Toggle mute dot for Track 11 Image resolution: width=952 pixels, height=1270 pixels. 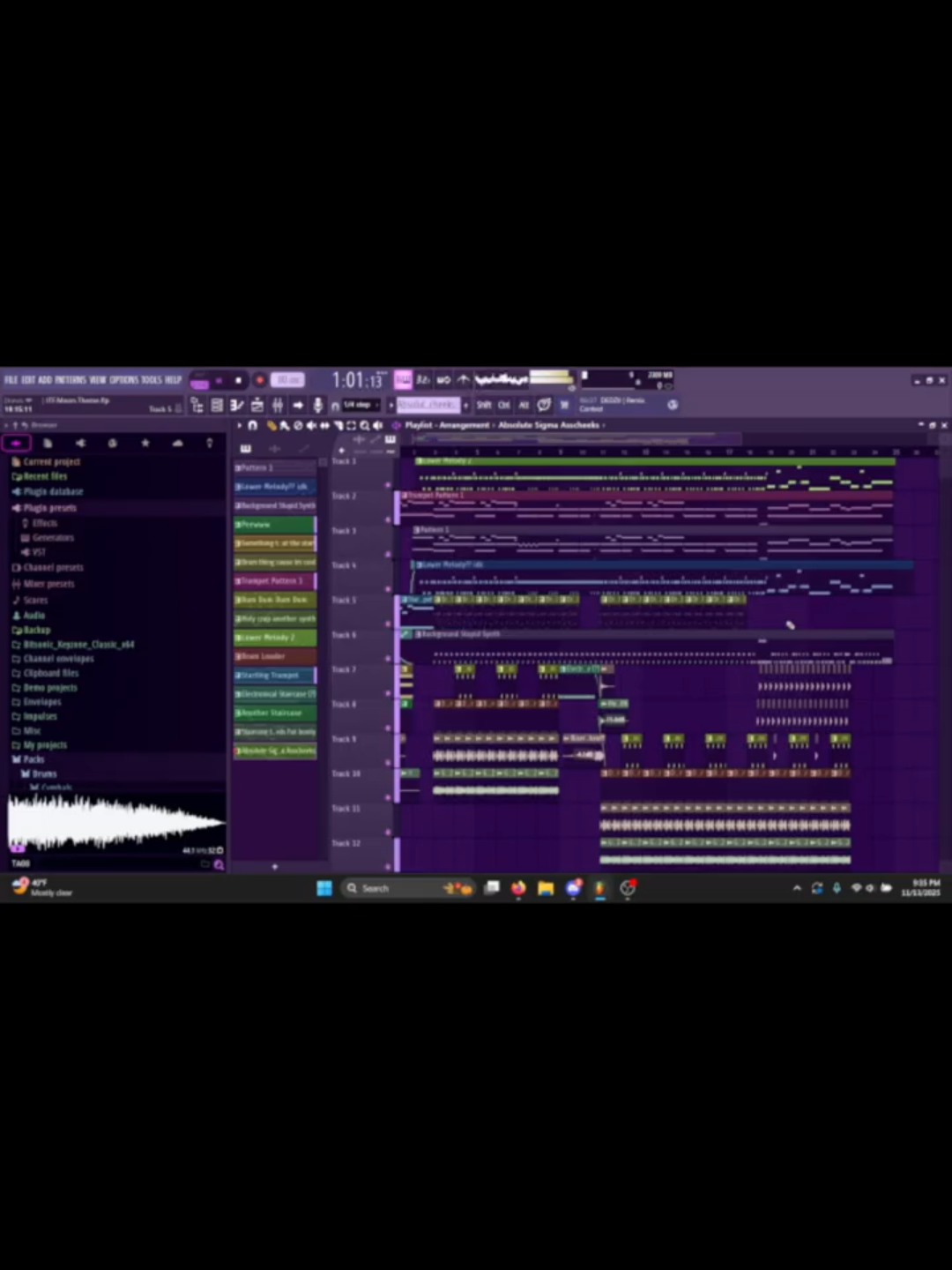coord(388,832)
